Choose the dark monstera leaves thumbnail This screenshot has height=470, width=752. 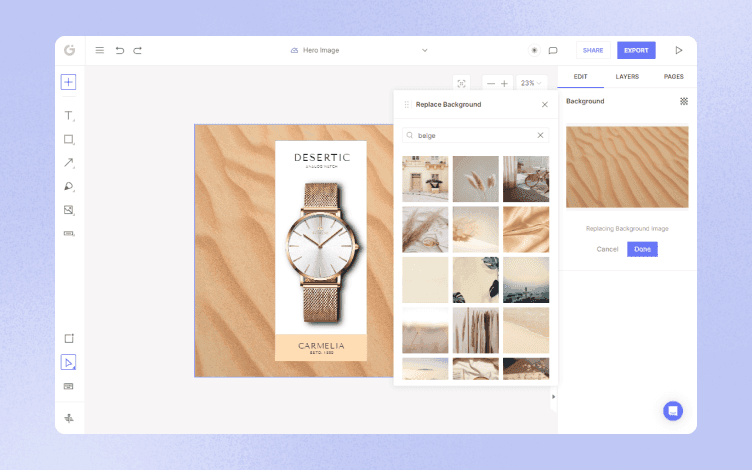tap(476, 280)
